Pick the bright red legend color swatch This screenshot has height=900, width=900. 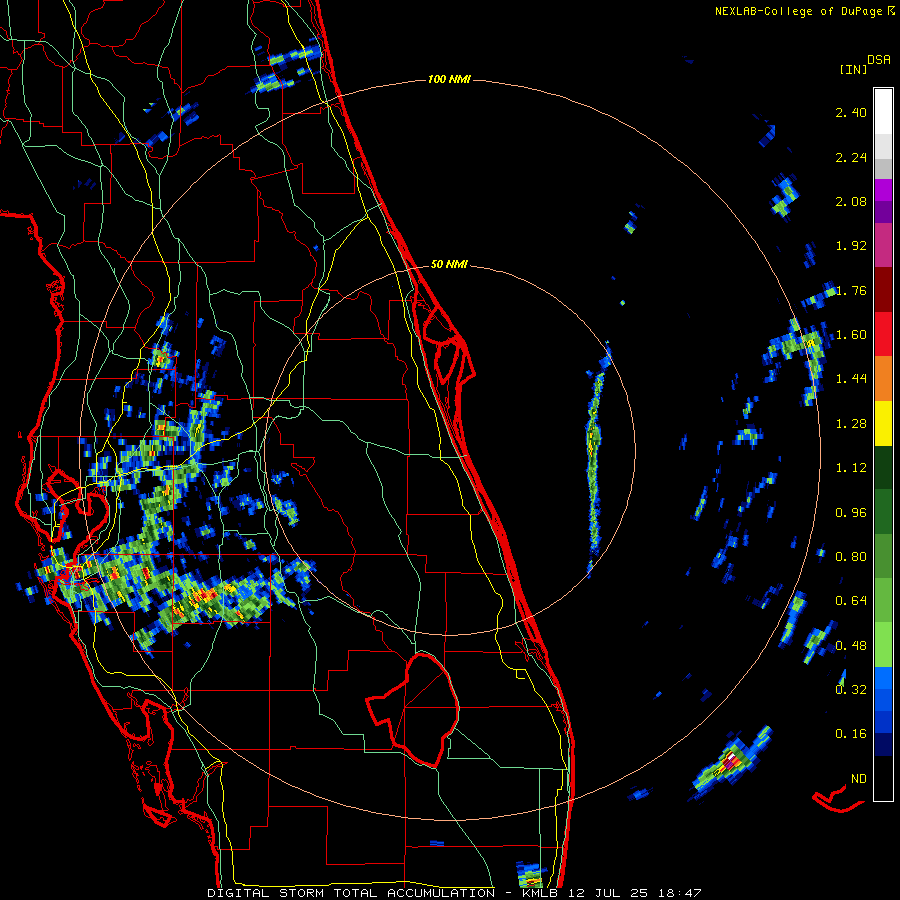pyautogui.click(x=883, y=335)
